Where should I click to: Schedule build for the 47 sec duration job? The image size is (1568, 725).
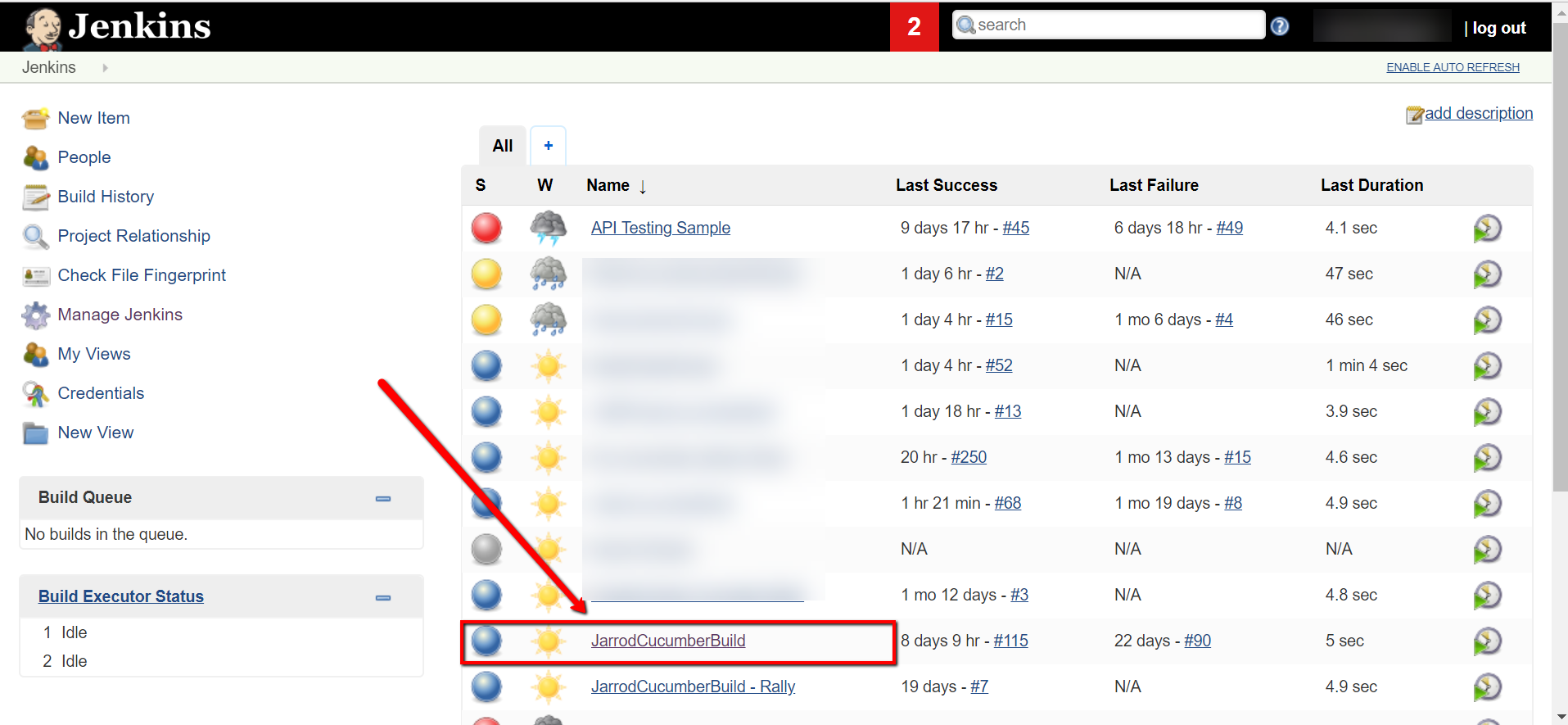click(1487, 274)
